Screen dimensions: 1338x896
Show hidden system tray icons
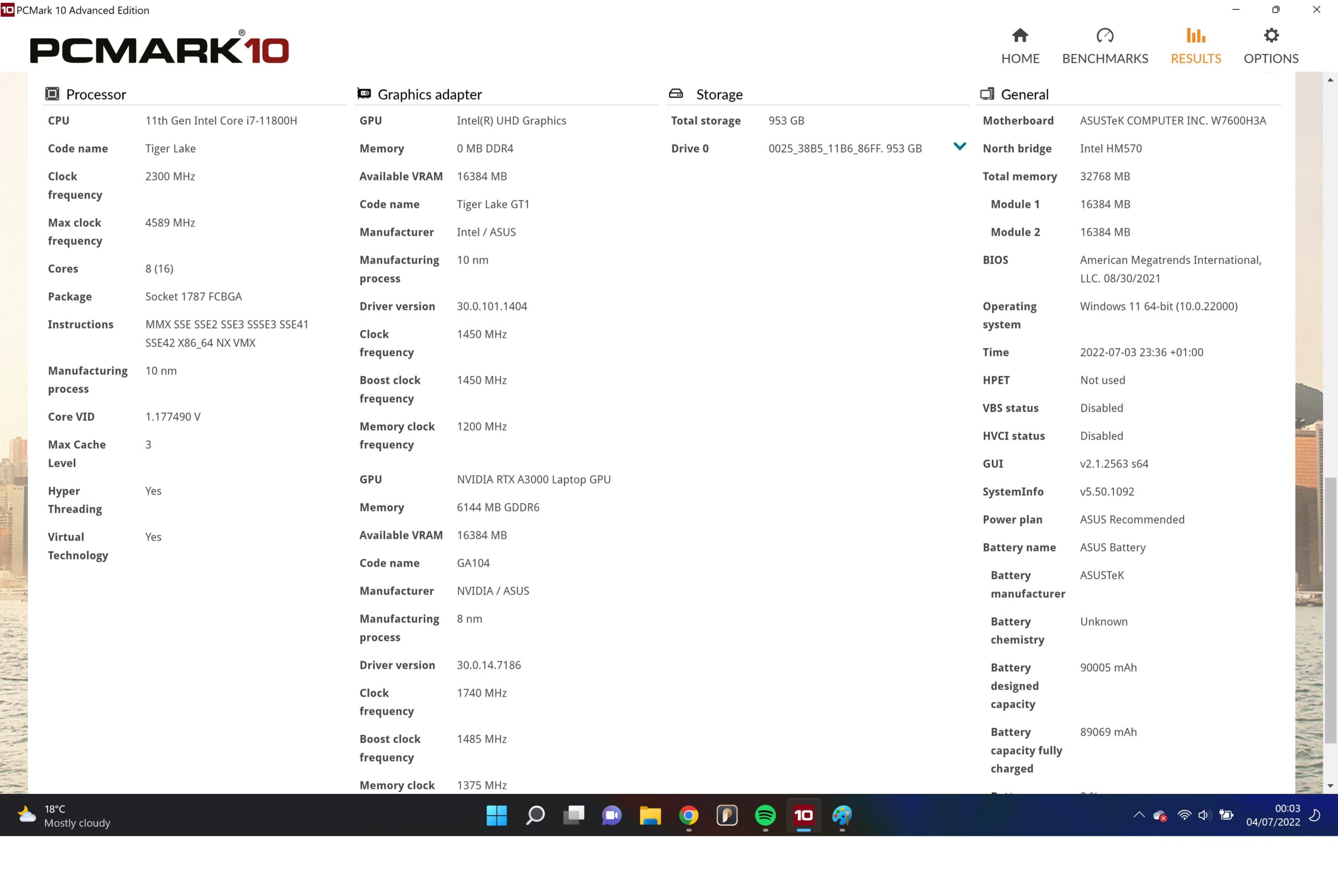tap(1139, 816)
